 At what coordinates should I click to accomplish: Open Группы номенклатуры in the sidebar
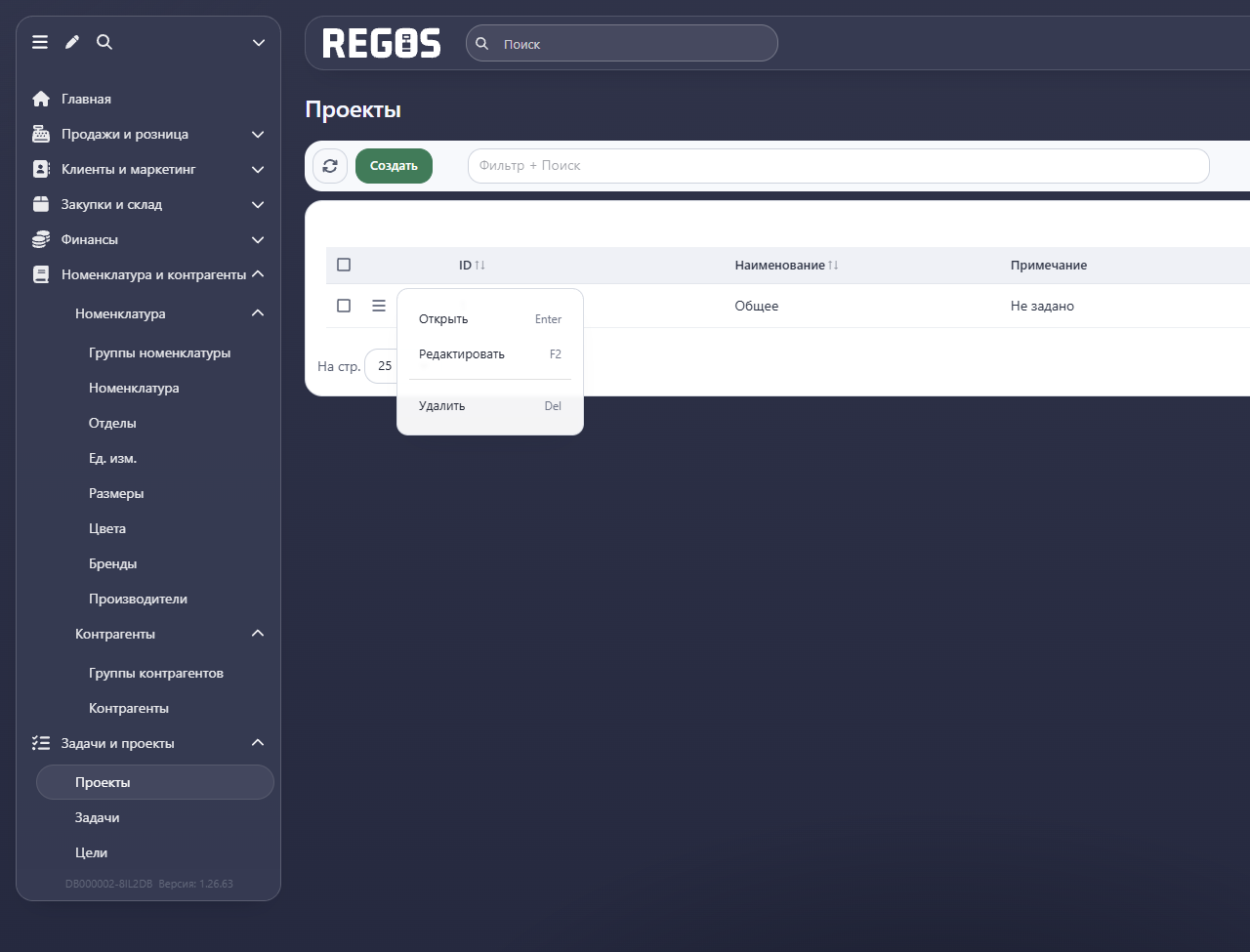[x=159, y=352]
